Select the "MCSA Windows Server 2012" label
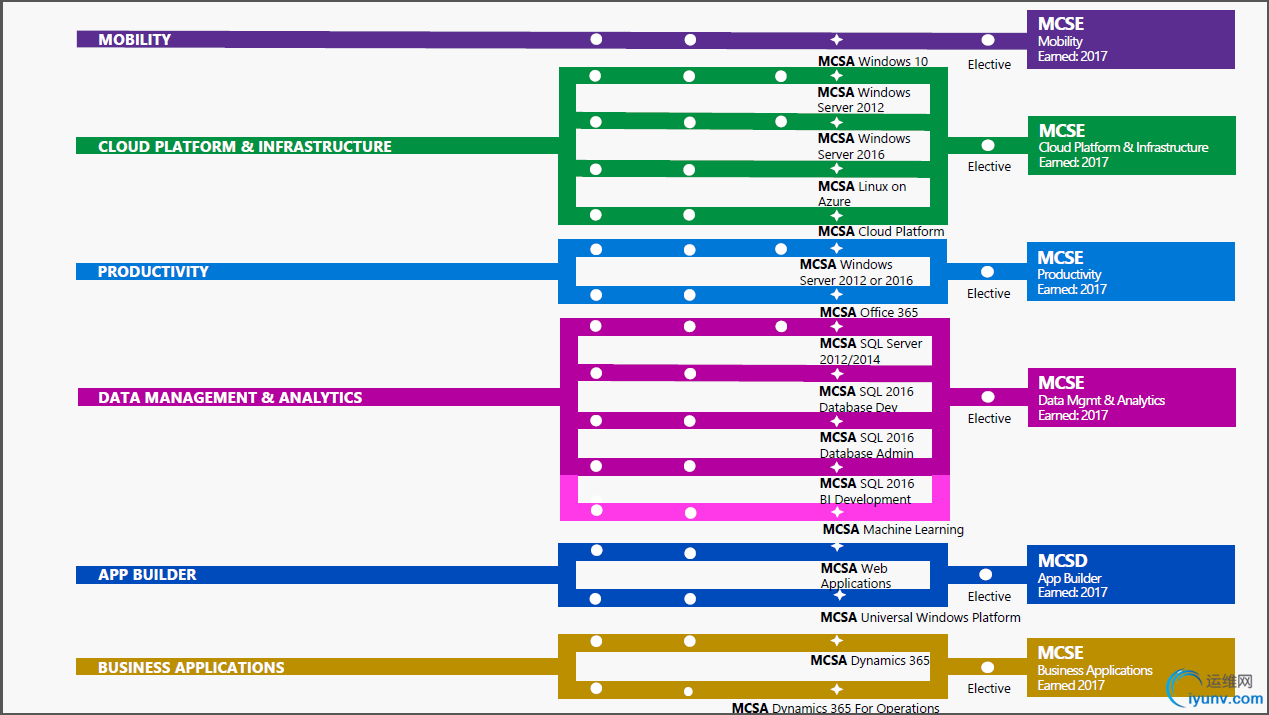 864,100
